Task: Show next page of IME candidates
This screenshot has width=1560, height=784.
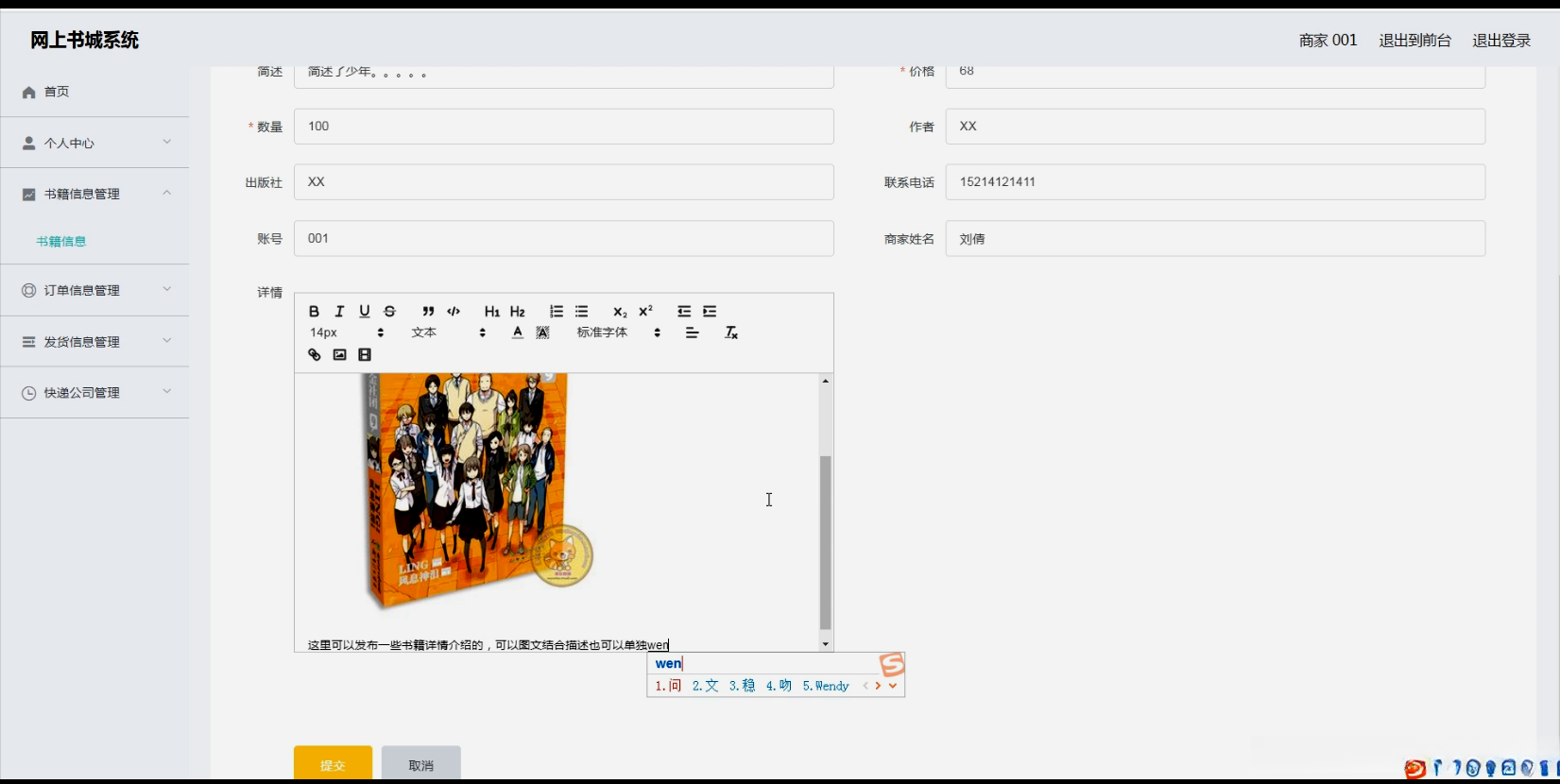Action: 878,686
